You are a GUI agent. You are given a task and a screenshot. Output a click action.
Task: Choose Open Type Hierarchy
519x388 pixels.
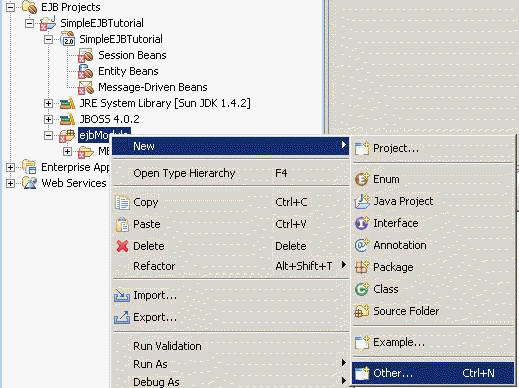pyautogui.click(x=230, y=173)
